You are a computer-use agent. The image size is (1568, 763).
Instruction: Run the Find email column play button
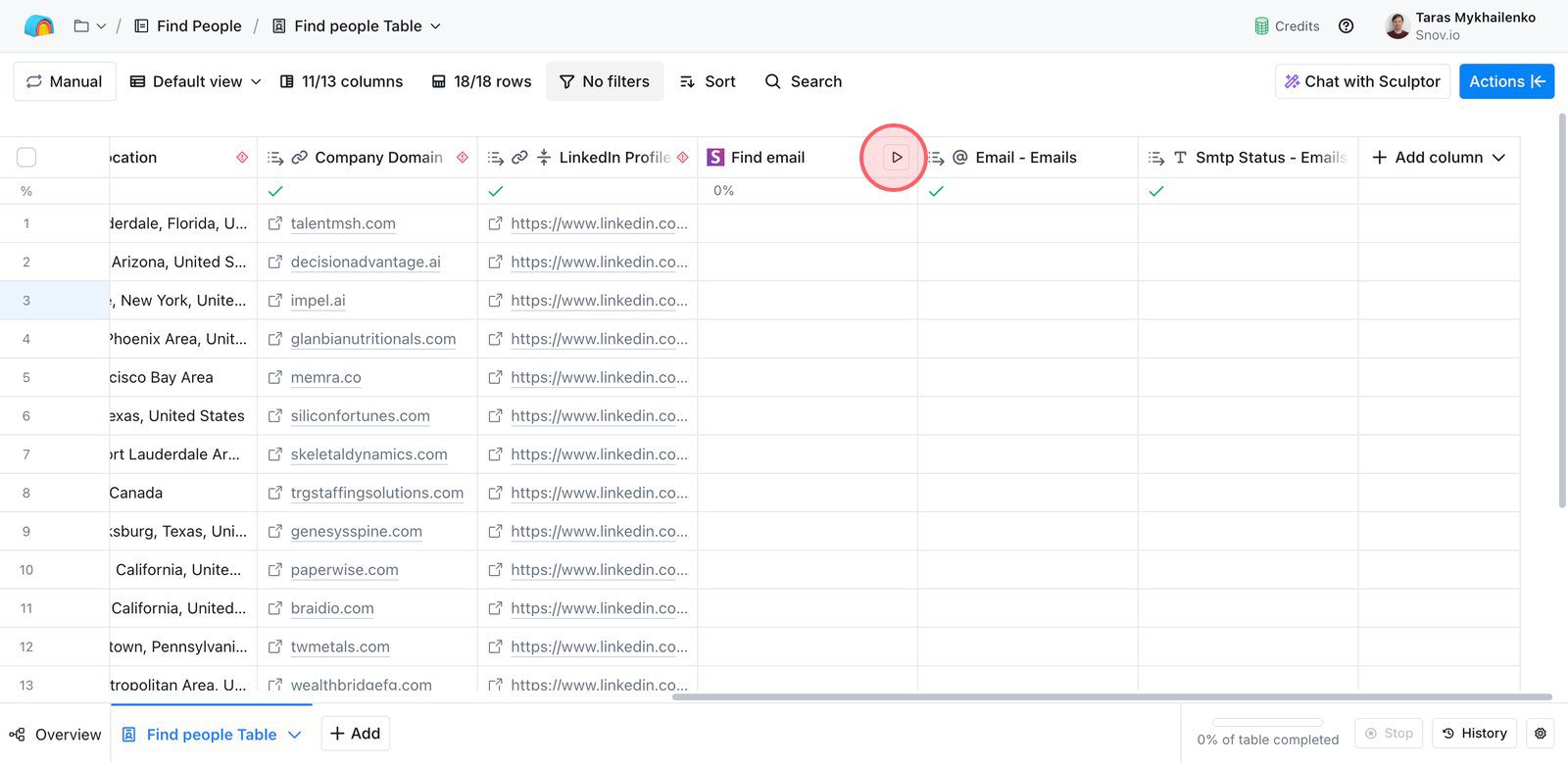896,157
